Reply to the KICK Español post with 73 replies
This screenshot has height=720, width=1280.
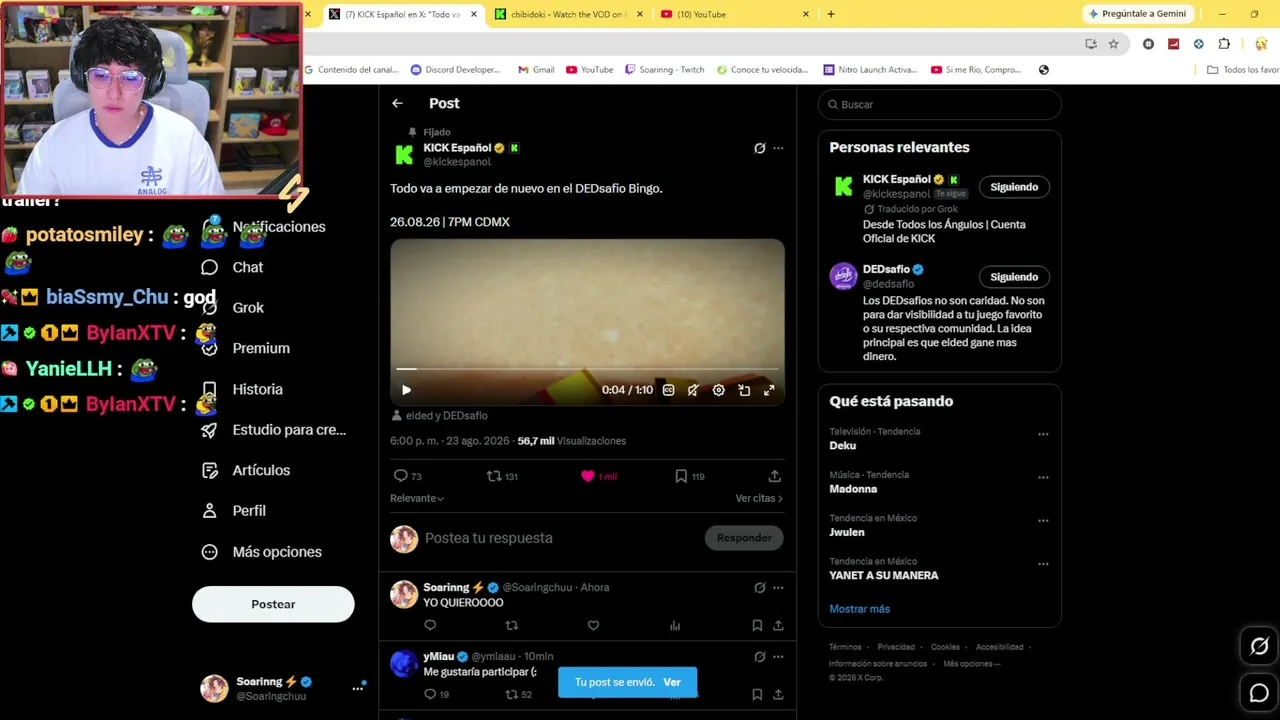point(407,476)
